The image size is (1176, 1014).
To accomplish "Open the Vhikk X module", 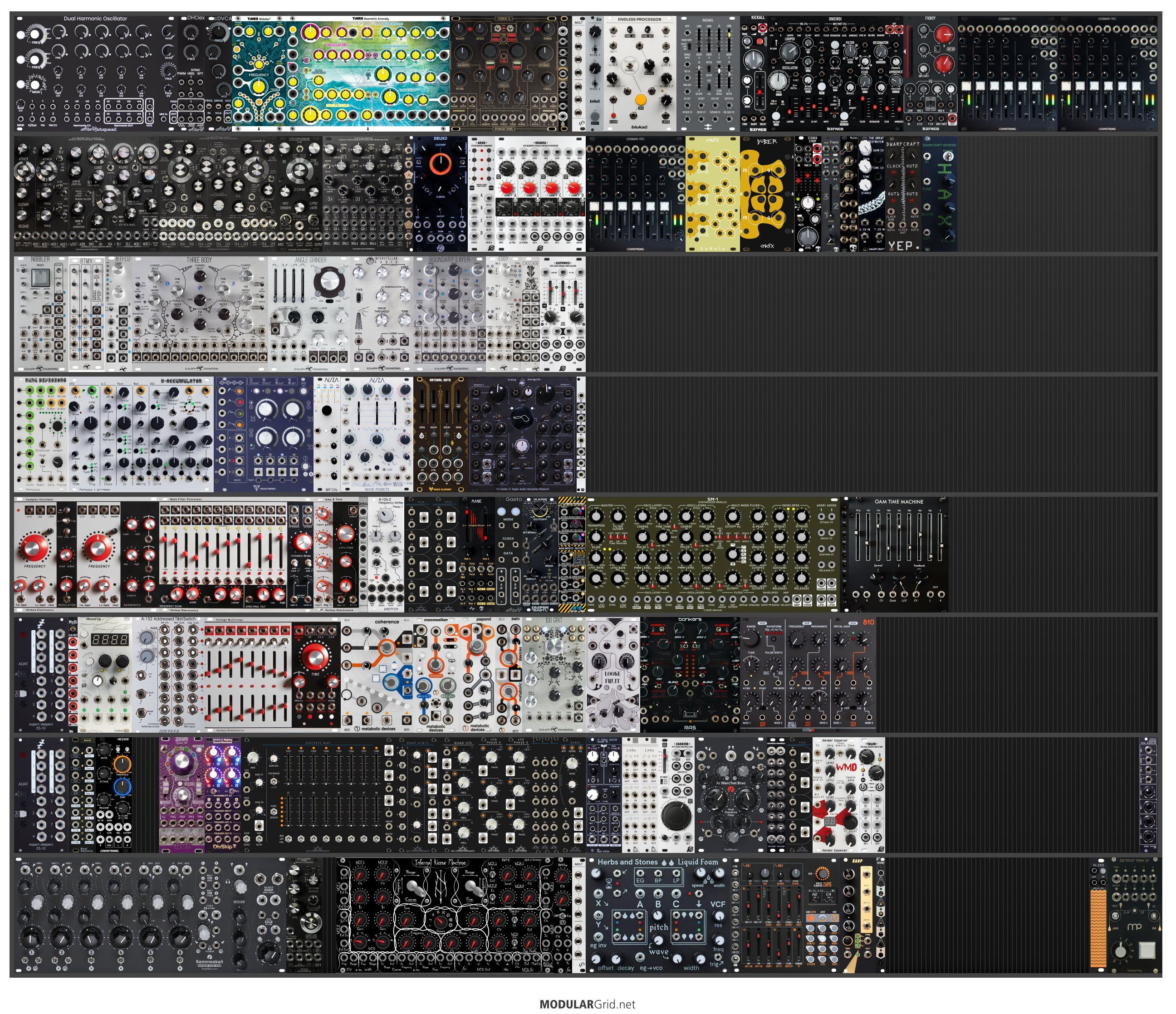I will [504, 74].
